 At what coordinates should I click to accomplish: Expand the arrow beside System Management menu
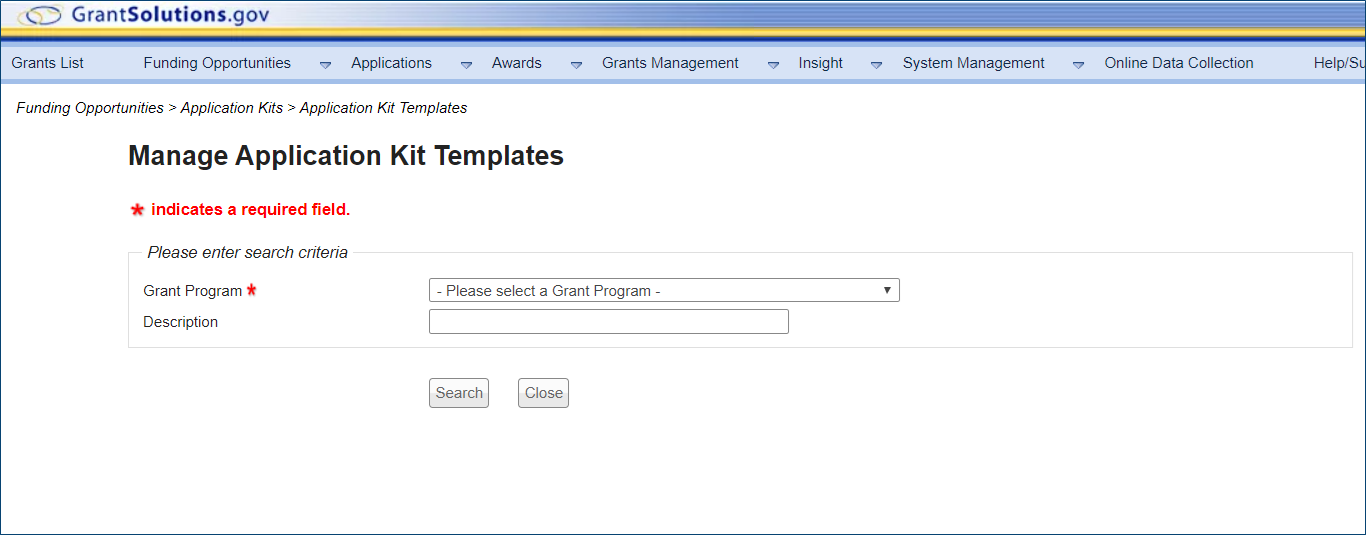[x=1078, y=65]
